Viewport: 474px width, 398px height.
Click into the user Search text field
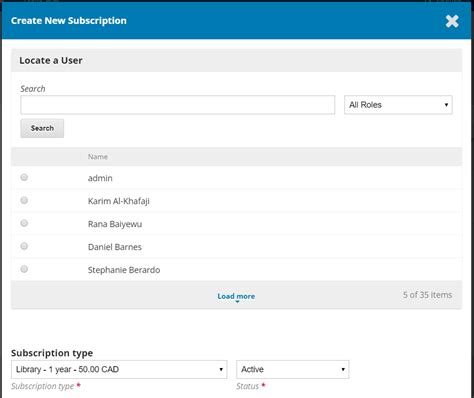178,105
